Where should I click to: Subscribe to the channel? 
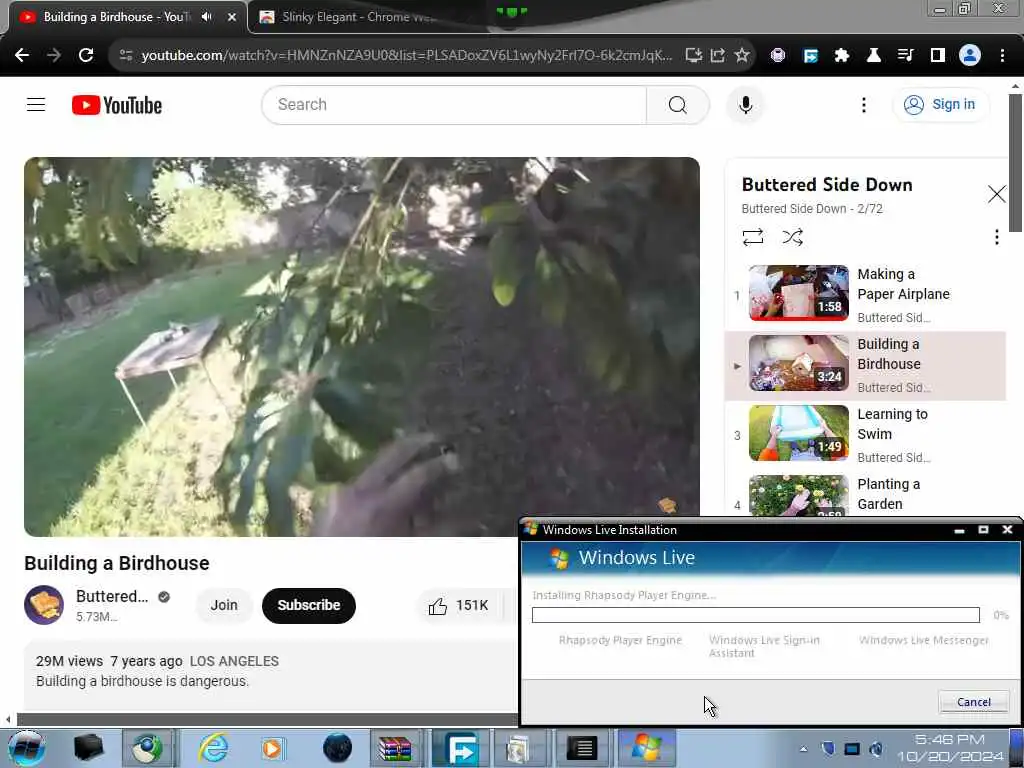pos(309,605)
